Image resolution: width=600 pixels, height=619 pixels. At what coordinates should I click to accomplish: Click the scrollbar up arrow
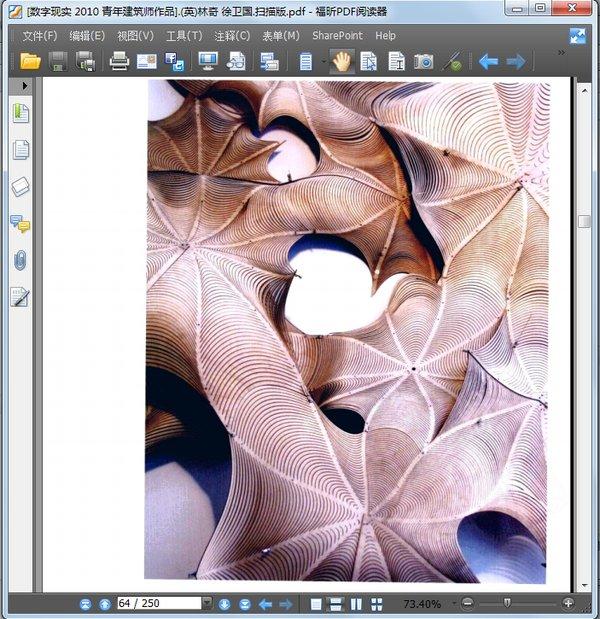pyautogui.click(x=585, y=90)
